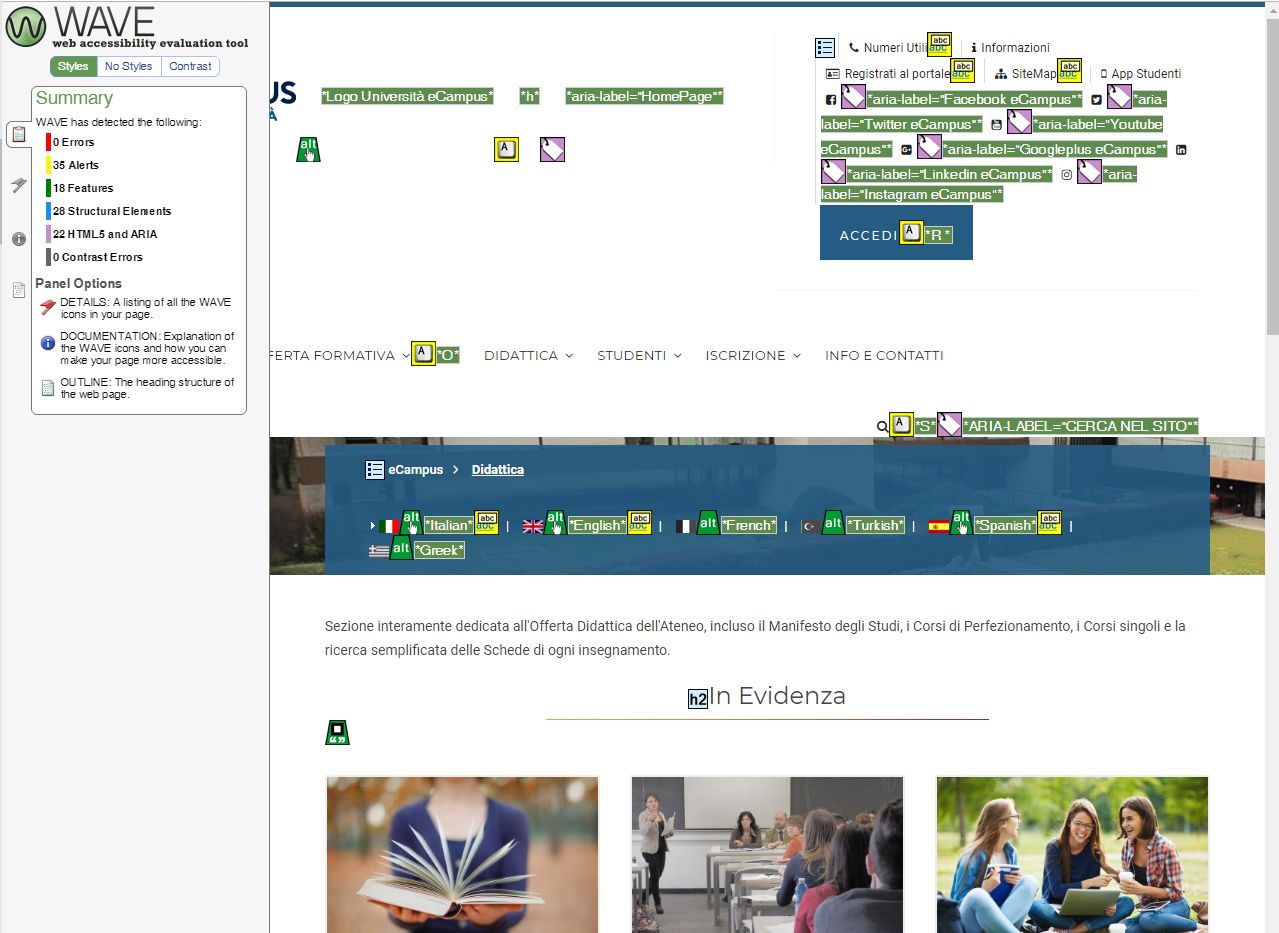Viewport: 1279px width, 933px height.
Task: Click the red 0 Errors indicator
Action: pos(73,142)
